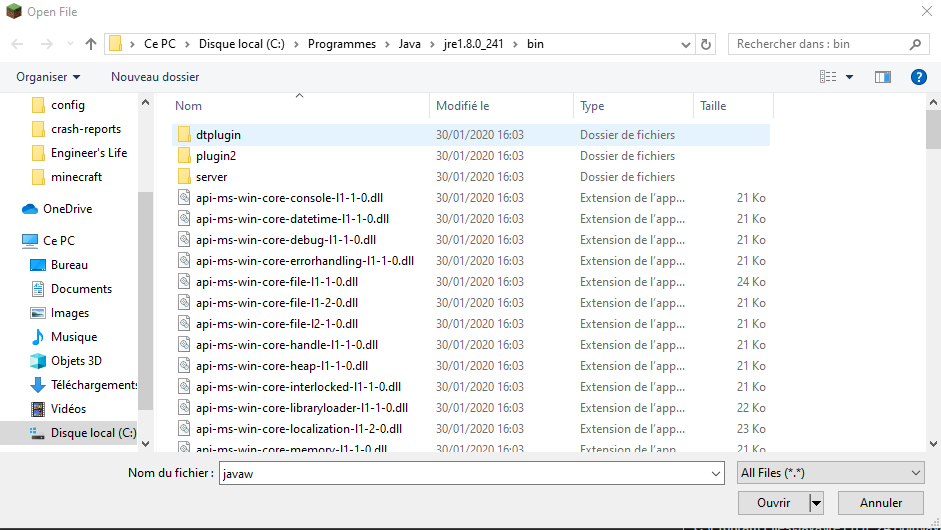The image size is (941, 530).
Task: Expand chevron after Ce PC in breadcrumb
Action: click(x=187, y=44)
